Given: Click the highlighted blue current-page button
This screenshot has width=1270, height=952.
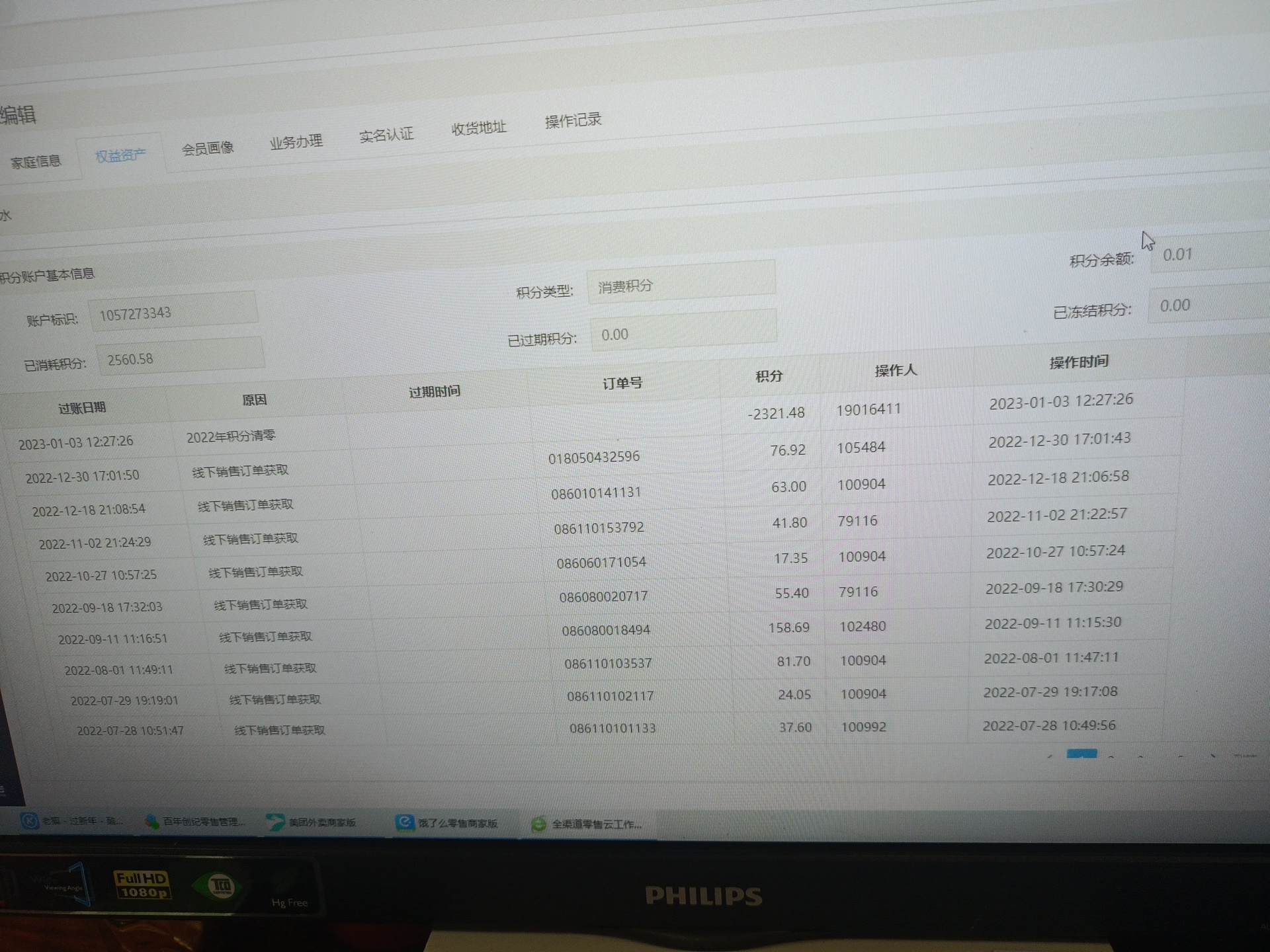Looking at the screenshot, I should point(1081,754).
